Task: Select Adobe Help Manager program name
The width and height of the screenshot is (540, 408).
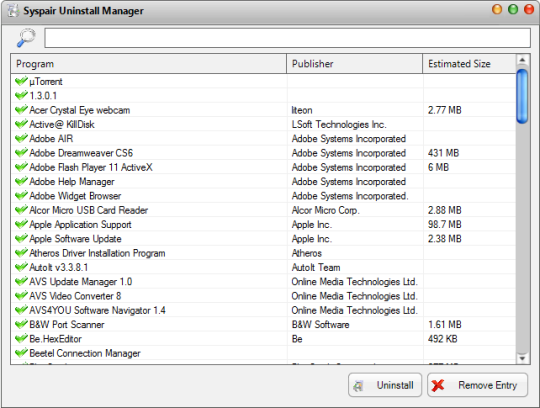Action: pos(72,181)
